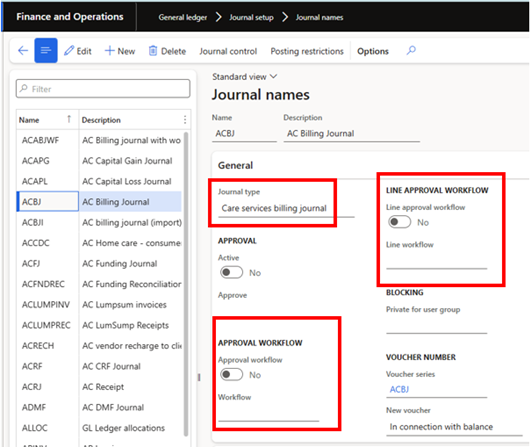Click the Edit pencil button
Viewport: 531px width, 447px height.
pyautogui.click(x=78, y=51)
